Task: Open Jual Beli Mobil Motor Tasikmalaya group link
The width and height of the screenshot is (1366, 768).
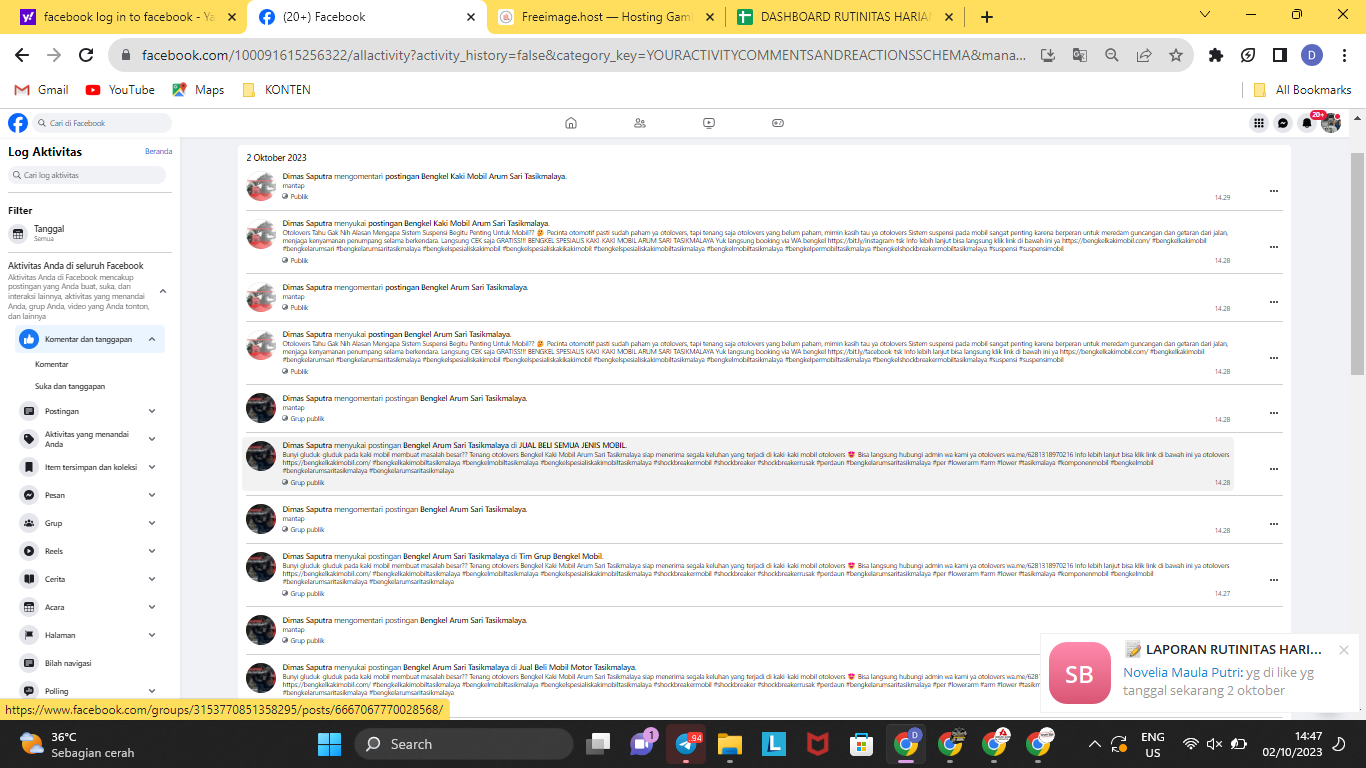Action: click(x=577, y=667)
